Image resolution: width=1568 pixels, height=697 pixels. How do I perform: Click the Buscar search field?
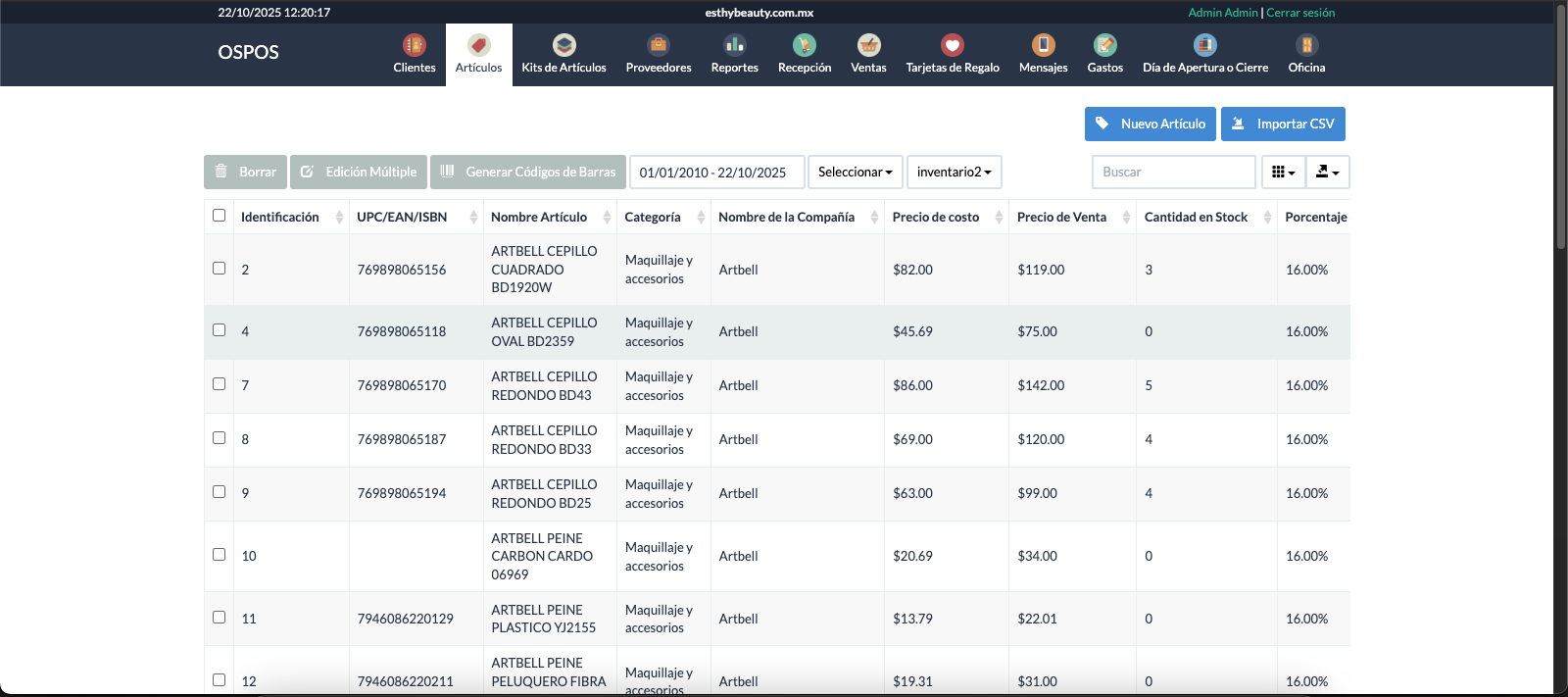click(x=1173, y=173)
